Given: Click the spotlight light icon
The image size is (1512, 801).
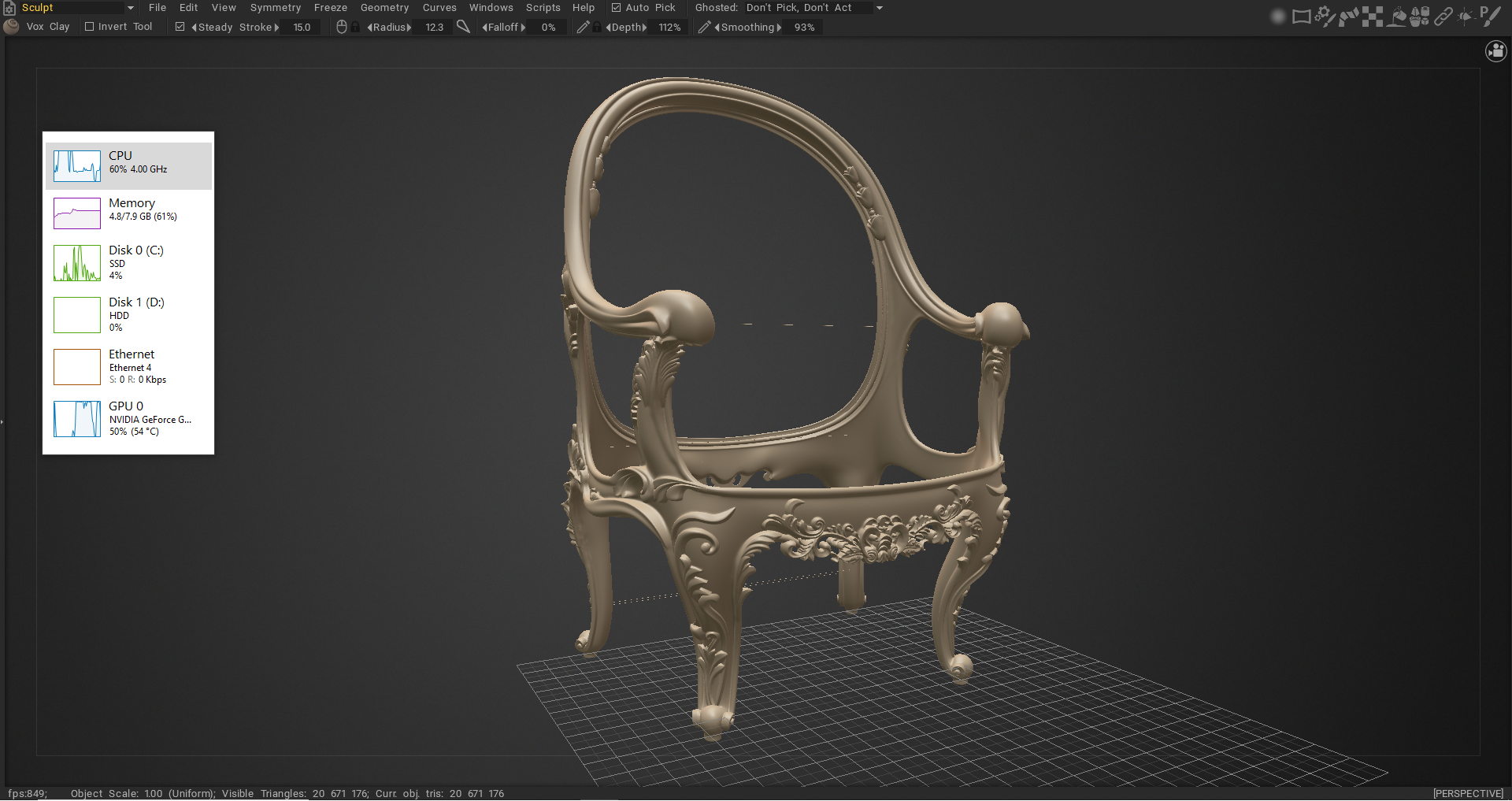Looking at the screenshot, I should 1466,16.
